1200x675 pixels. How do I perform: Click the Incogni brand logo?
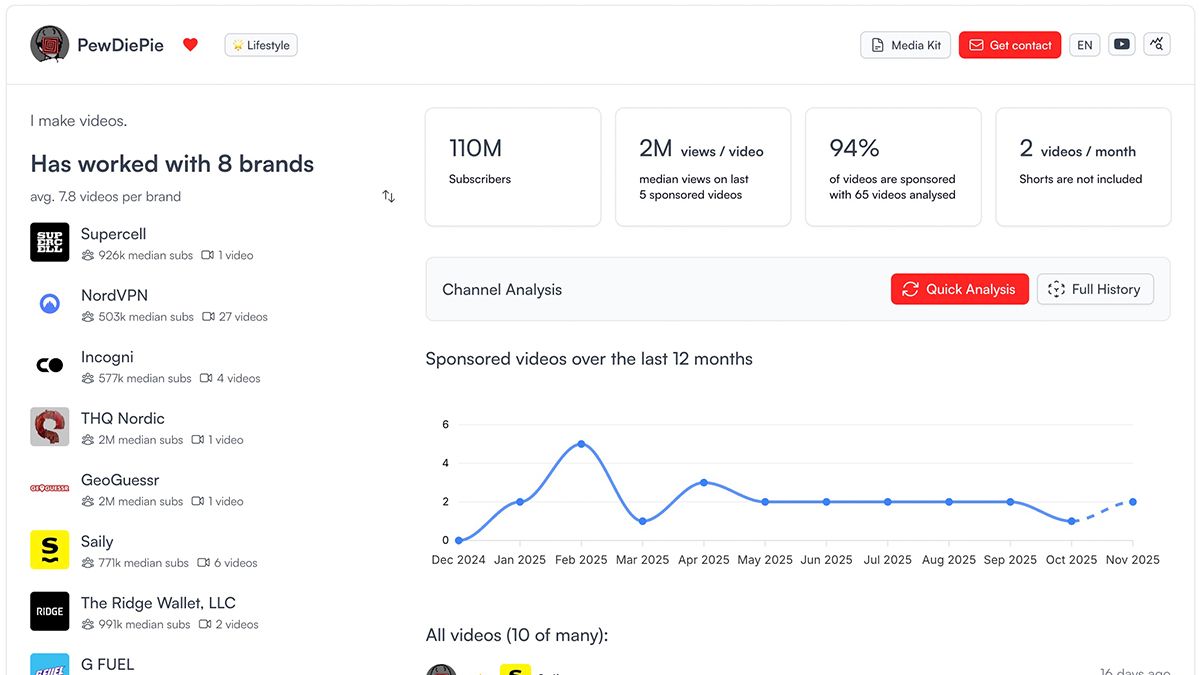point(49,366)
